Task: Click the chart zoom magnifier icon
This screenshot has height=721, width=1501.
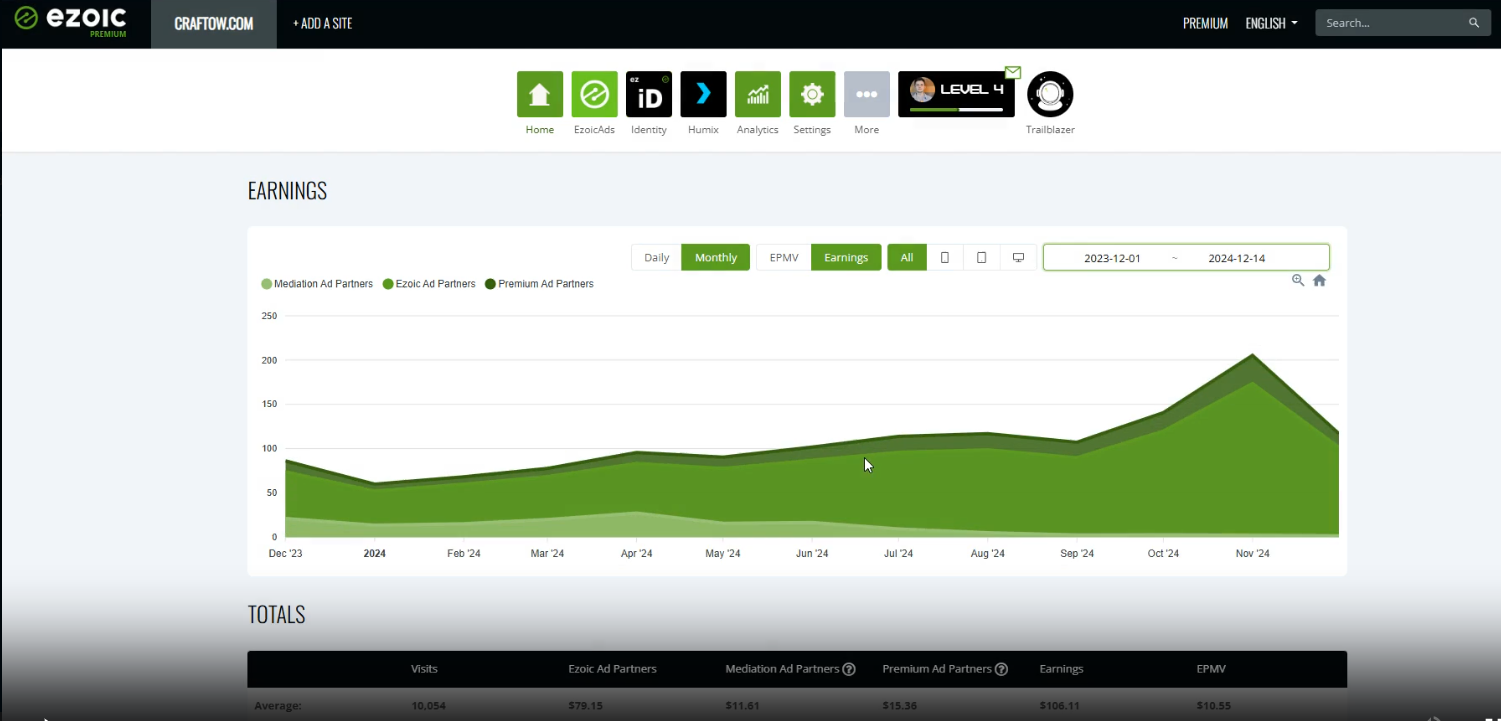Action: pos(1298,281)
